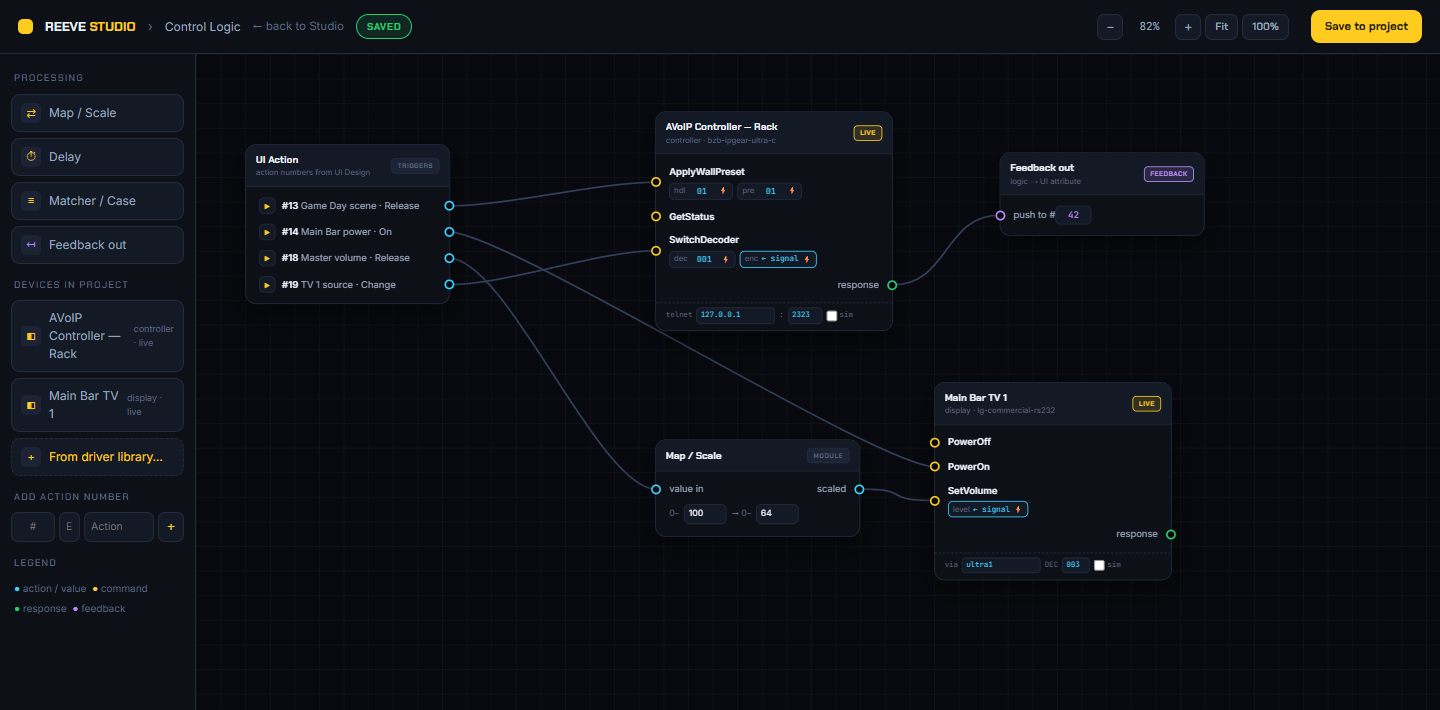Click AVoIP Controller green response port
This screenshot has width=1440, height=710.
892,285
